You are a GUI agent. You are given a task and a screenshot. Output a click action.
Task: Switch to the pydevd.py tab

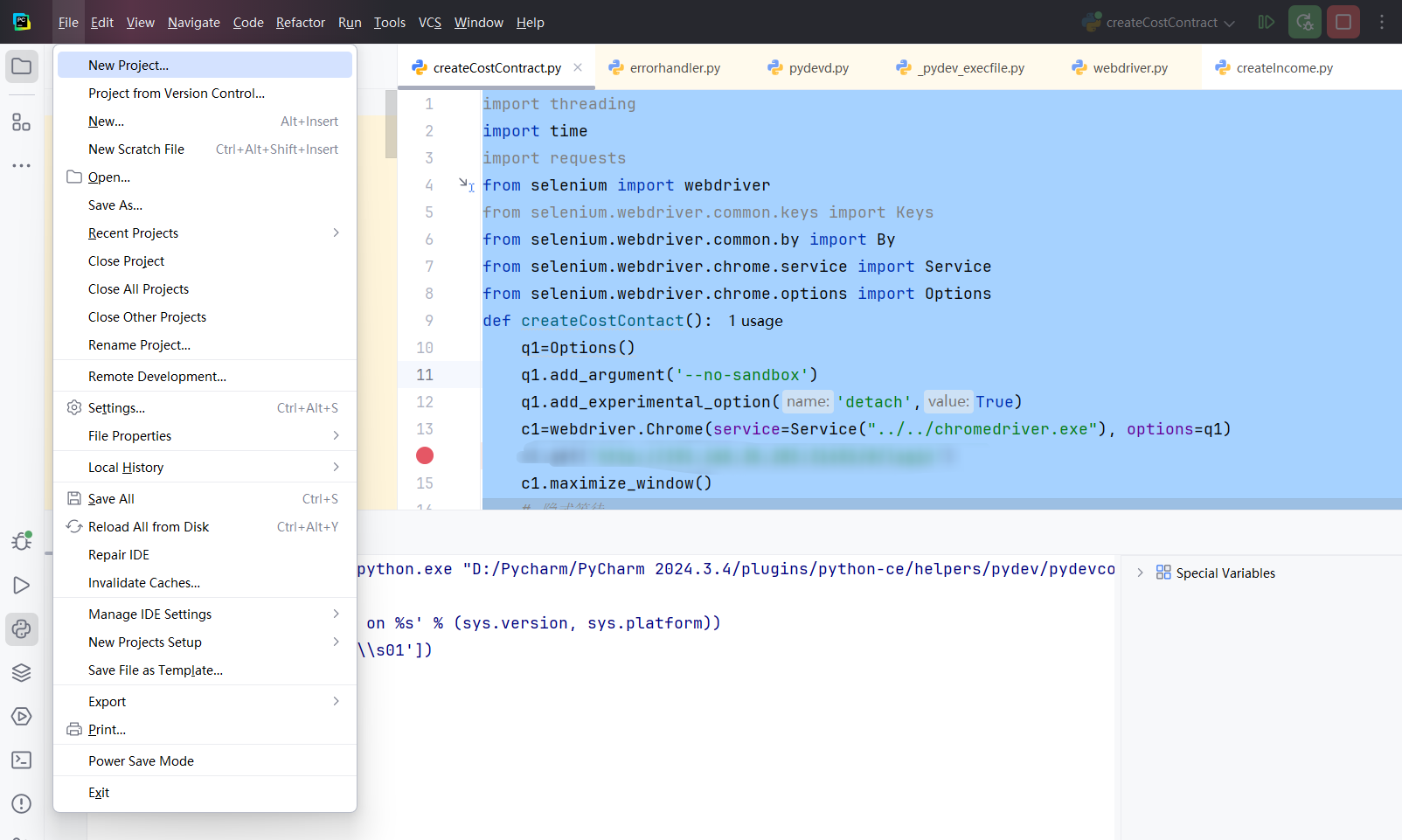[x=809, y=67]
